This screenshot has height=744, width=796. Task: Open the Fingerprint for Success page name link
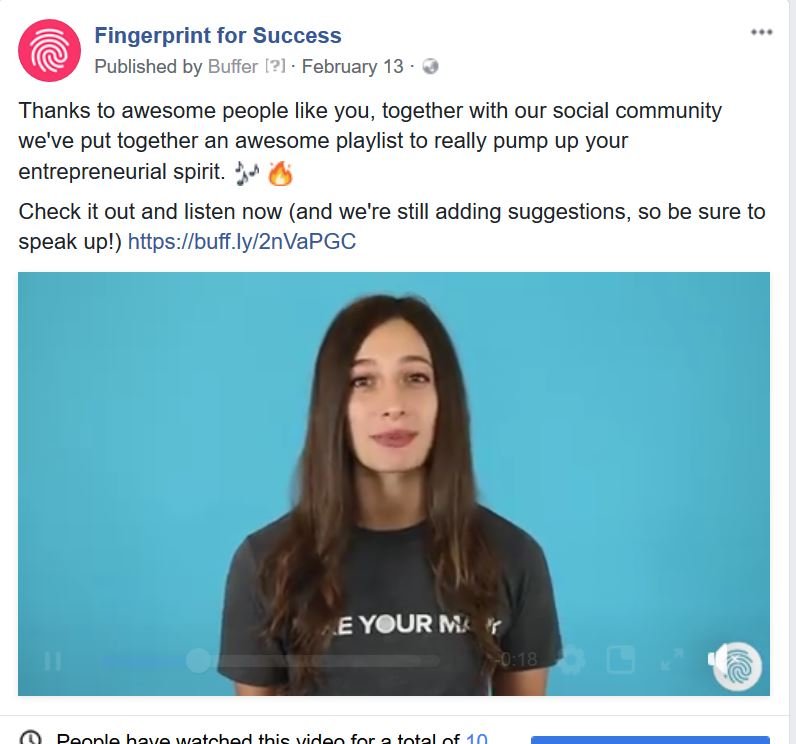coord(218,36)
